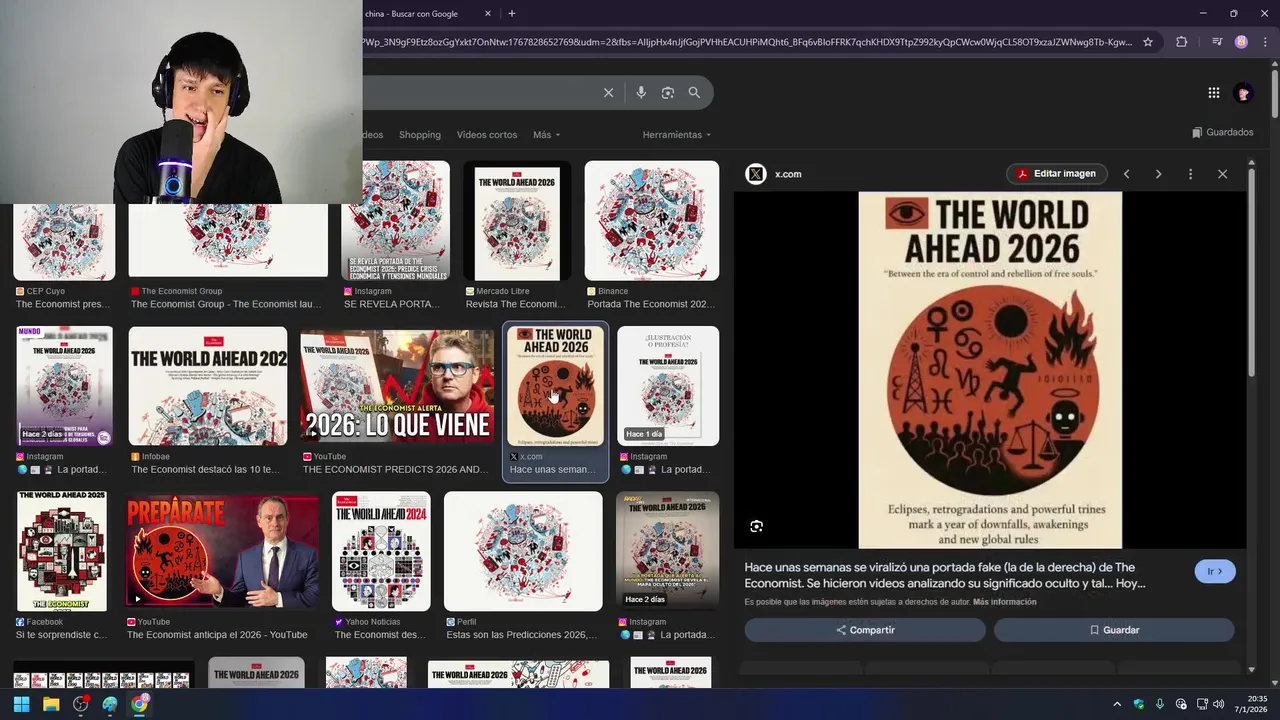Viewport: 1280px width, 720px height.
Task: Open Guardados saved items
Action: (1223, 132)
